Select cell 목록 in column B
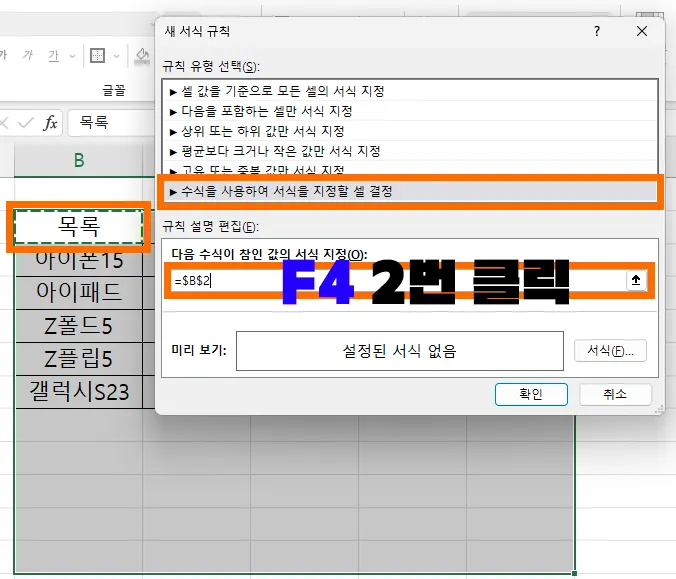The image size is (676, 579). [79, 226]
